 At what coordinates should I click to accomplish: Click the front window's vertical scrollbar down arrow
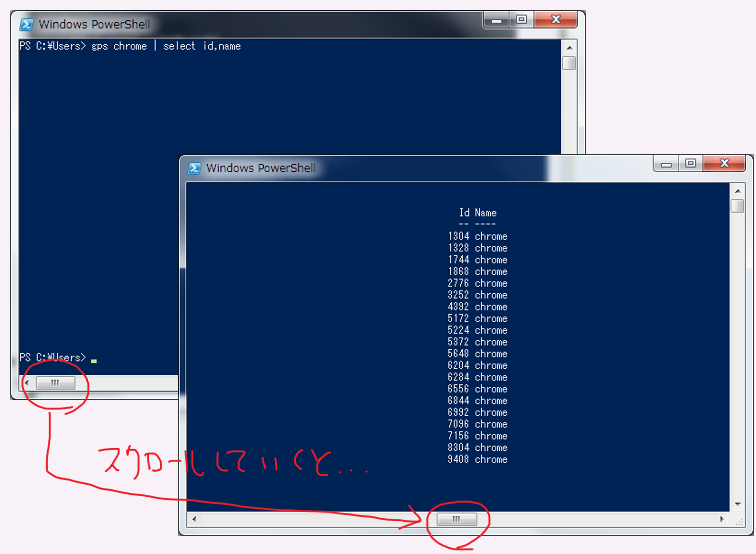737,504
